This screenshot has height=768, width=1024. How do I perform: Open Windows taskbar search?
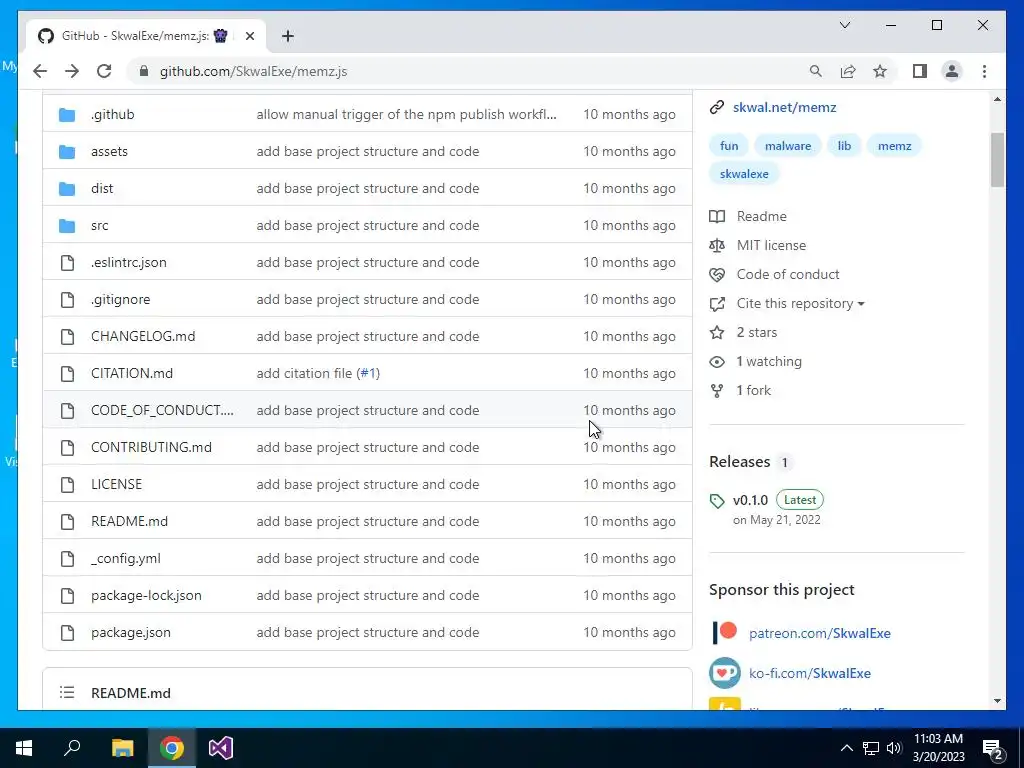[72, 748]
